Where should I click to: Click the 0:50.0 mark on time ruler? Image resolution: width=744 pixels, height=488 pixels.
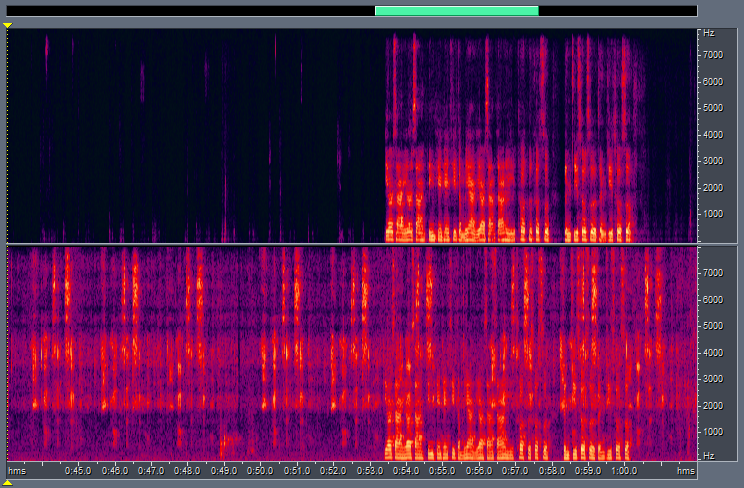(x=260, y=470)
